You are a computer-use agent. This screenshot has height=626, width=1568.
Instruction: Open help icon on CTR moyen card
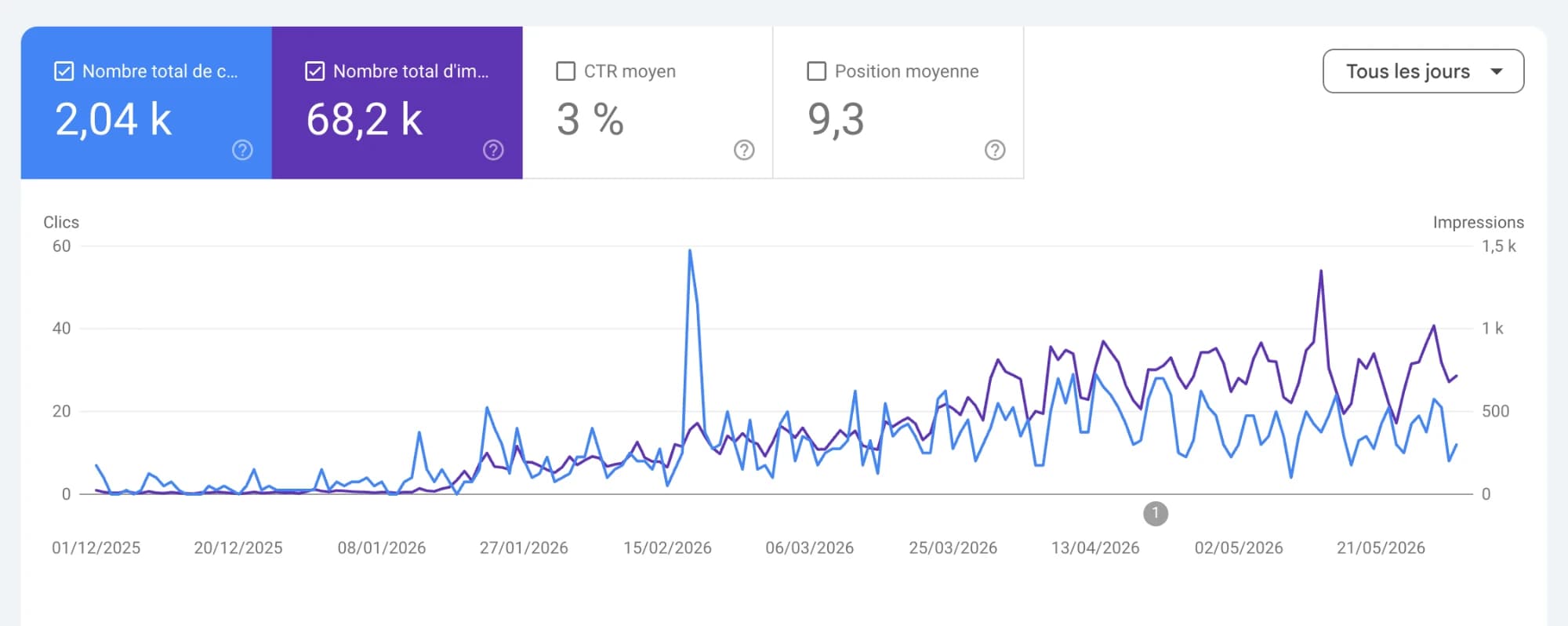pos(744,150)
